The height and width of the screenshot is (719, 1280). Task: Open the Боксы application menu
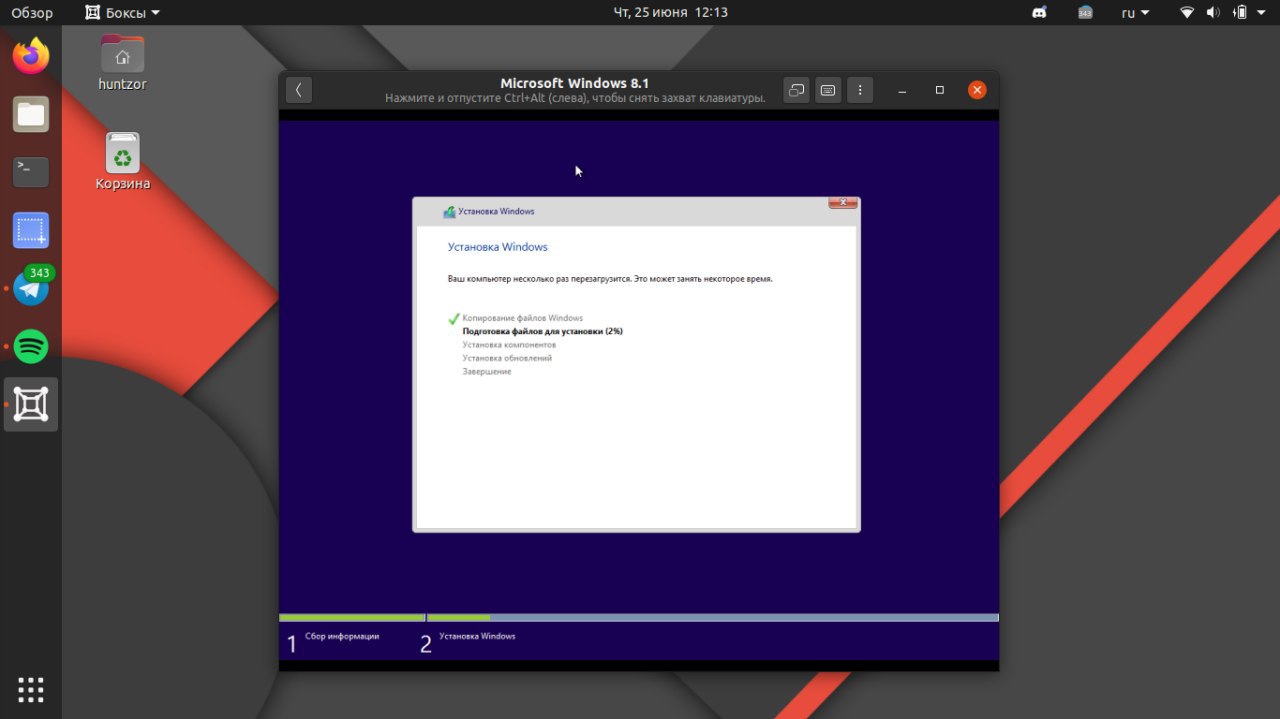(x=122, y=13)
